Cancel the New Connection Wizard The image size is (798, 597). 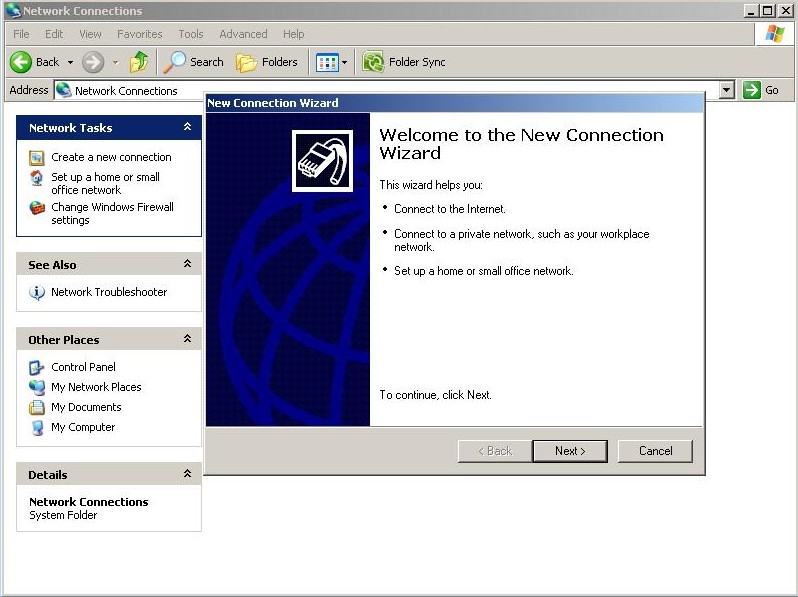(656, 451)
